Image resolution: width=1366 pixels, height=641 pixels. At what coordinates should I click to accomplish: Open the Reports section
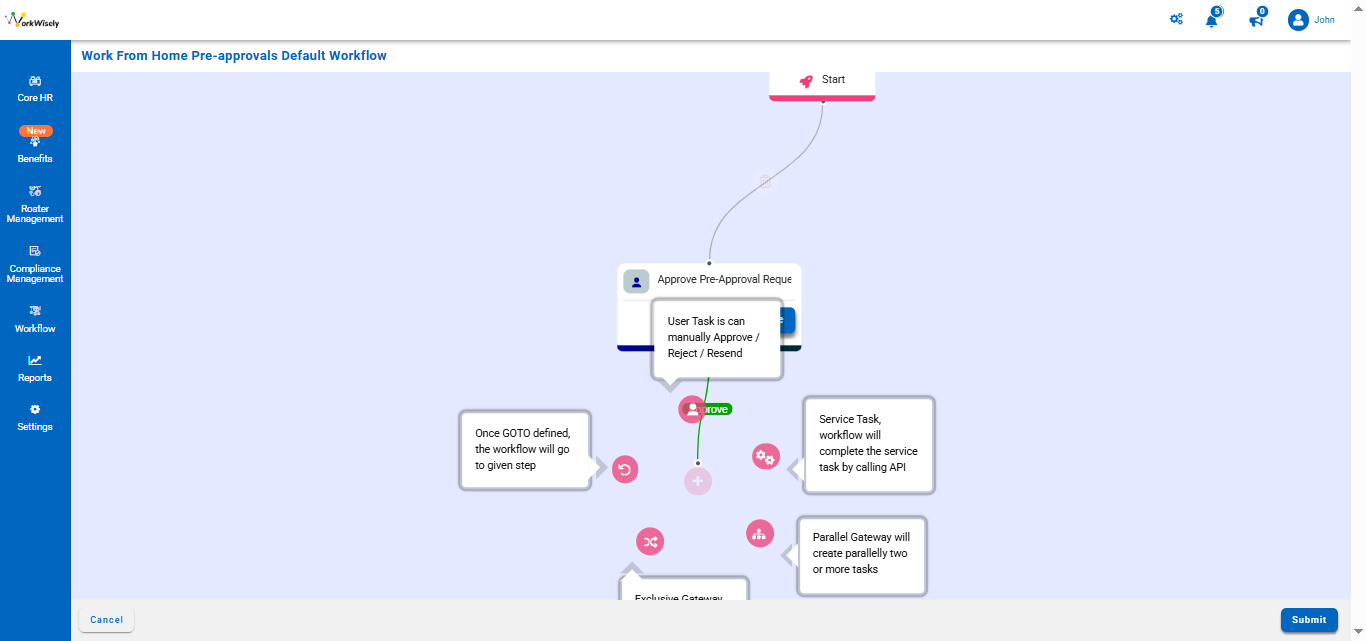click(35, 368)
